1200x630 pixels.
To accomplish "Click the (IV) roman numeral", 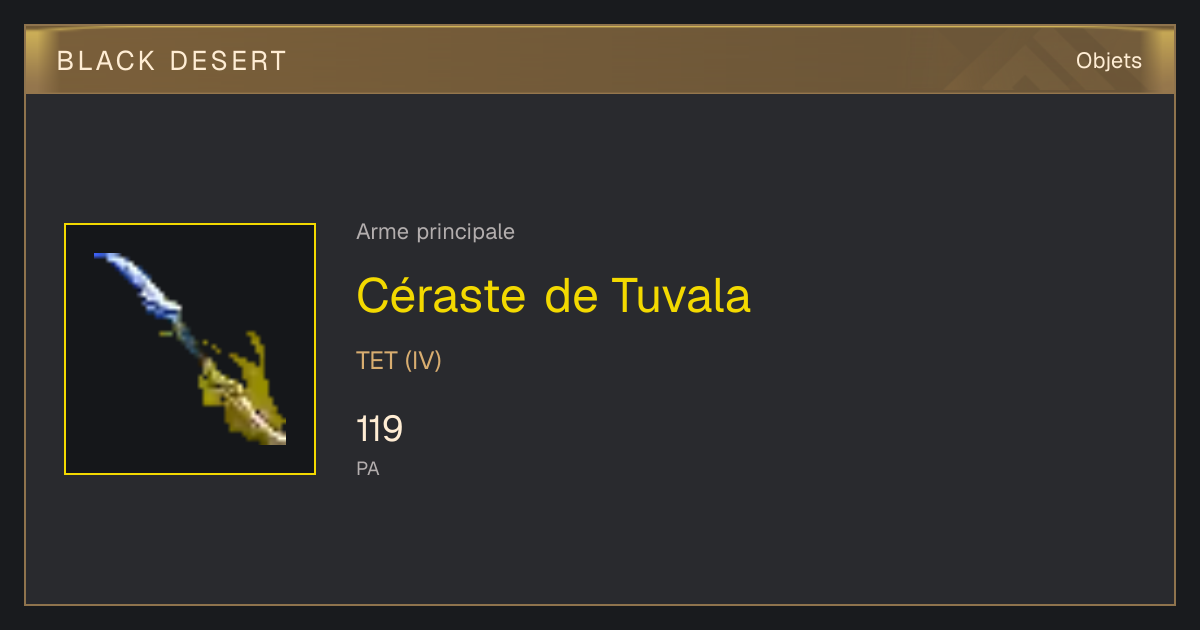I will [x=423, y=361].
